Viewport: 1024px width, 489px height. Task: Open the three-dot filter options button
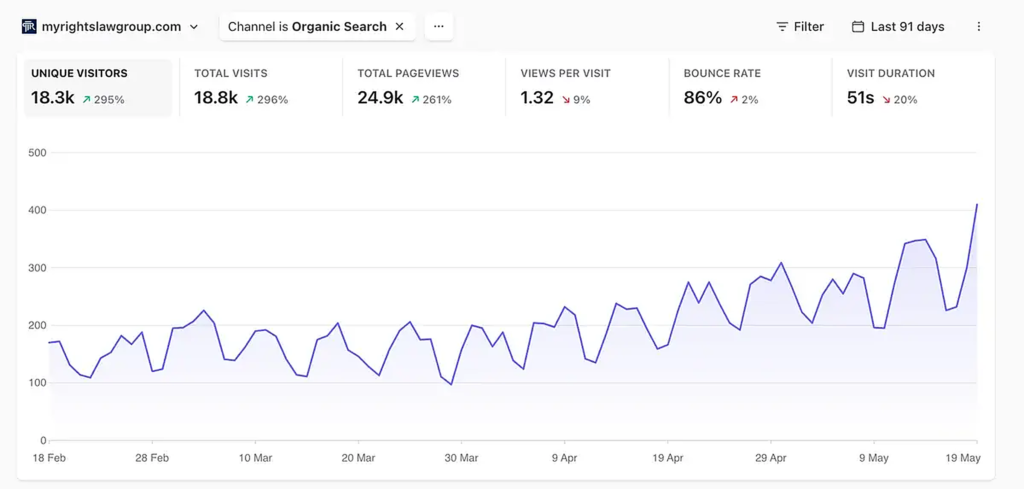pos(439,27)
